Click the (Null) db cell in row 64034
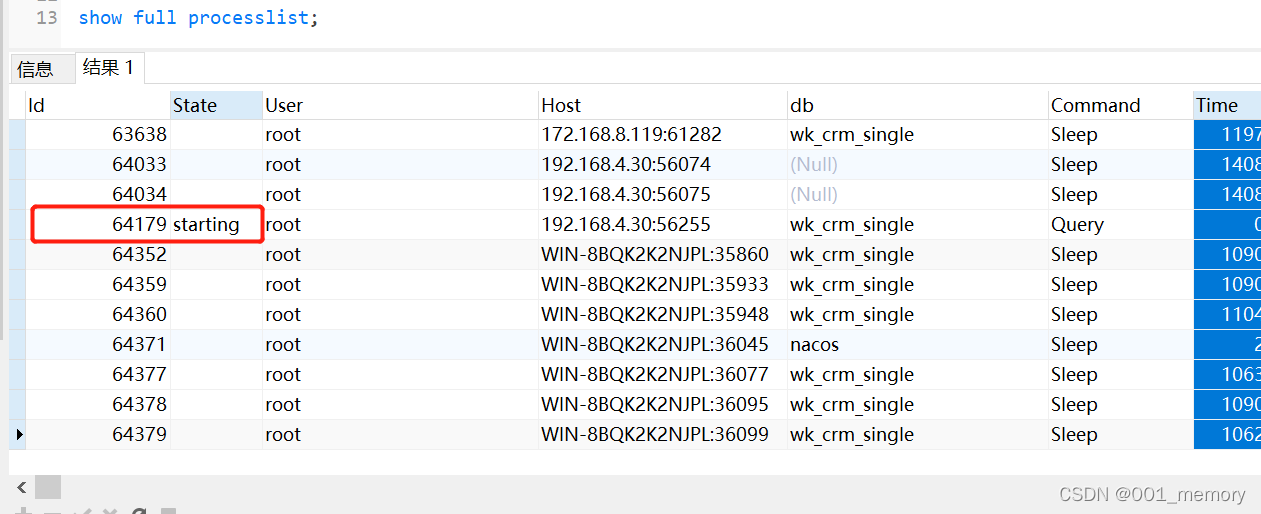This screenshot has width=1261, height=514. click(918, 194)
